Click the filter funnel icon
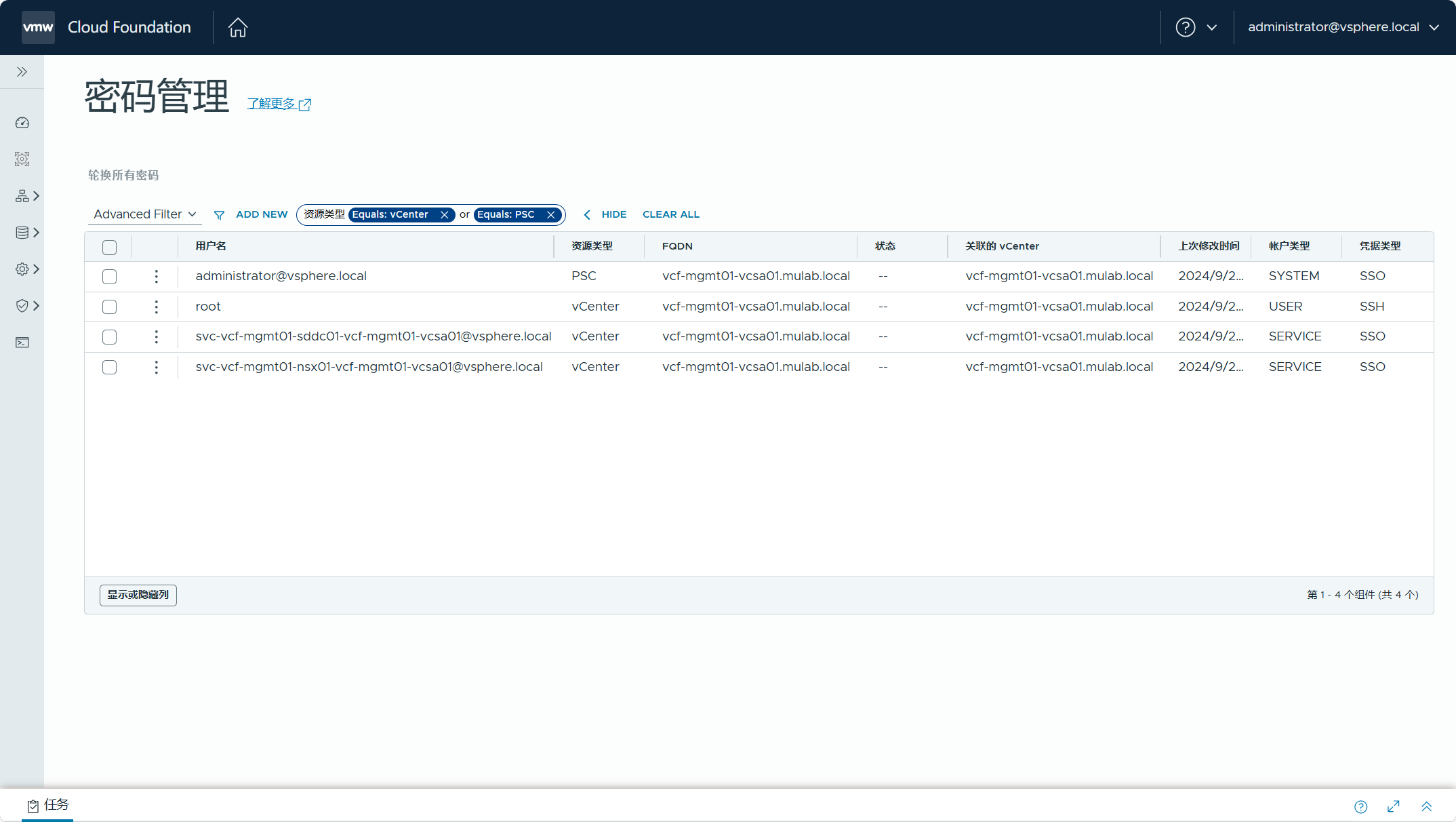This screenshot has width=1456, height=822. 219,215
